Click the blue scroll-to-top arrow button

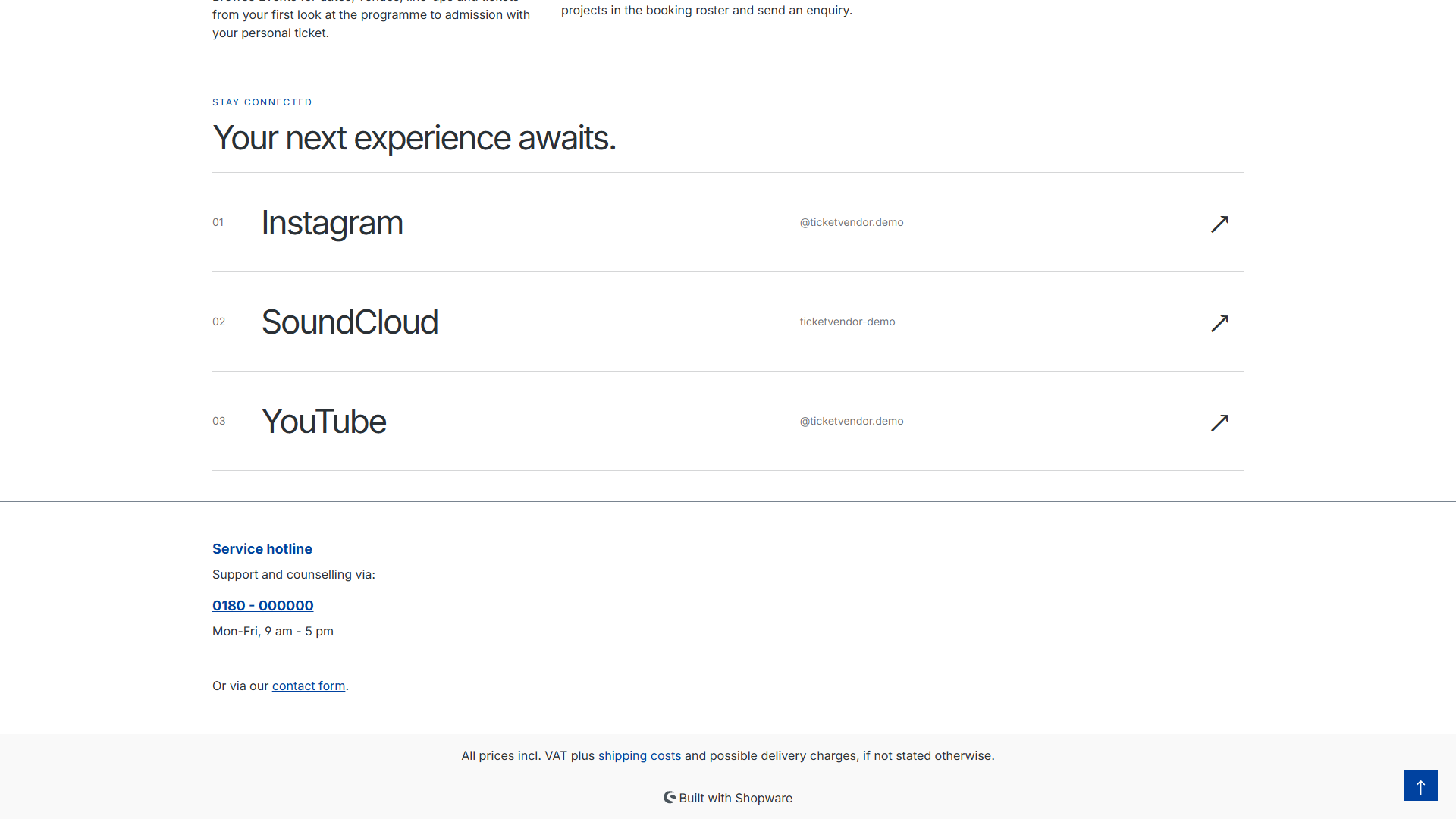tap(1420, 786)
